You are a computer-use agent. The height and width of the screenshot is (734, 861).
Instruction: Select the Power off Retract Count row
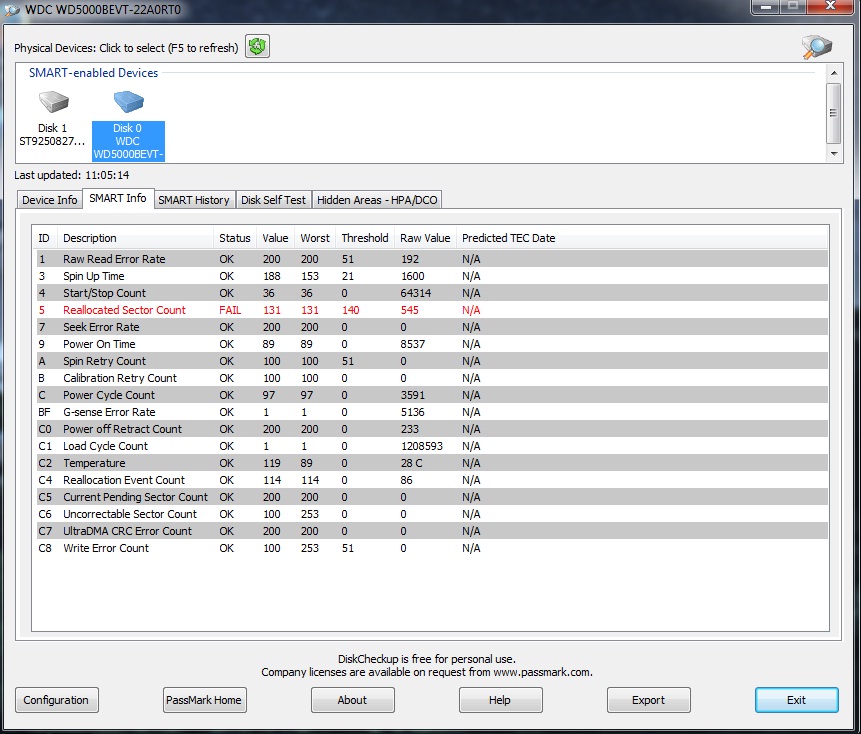[432, 429]
